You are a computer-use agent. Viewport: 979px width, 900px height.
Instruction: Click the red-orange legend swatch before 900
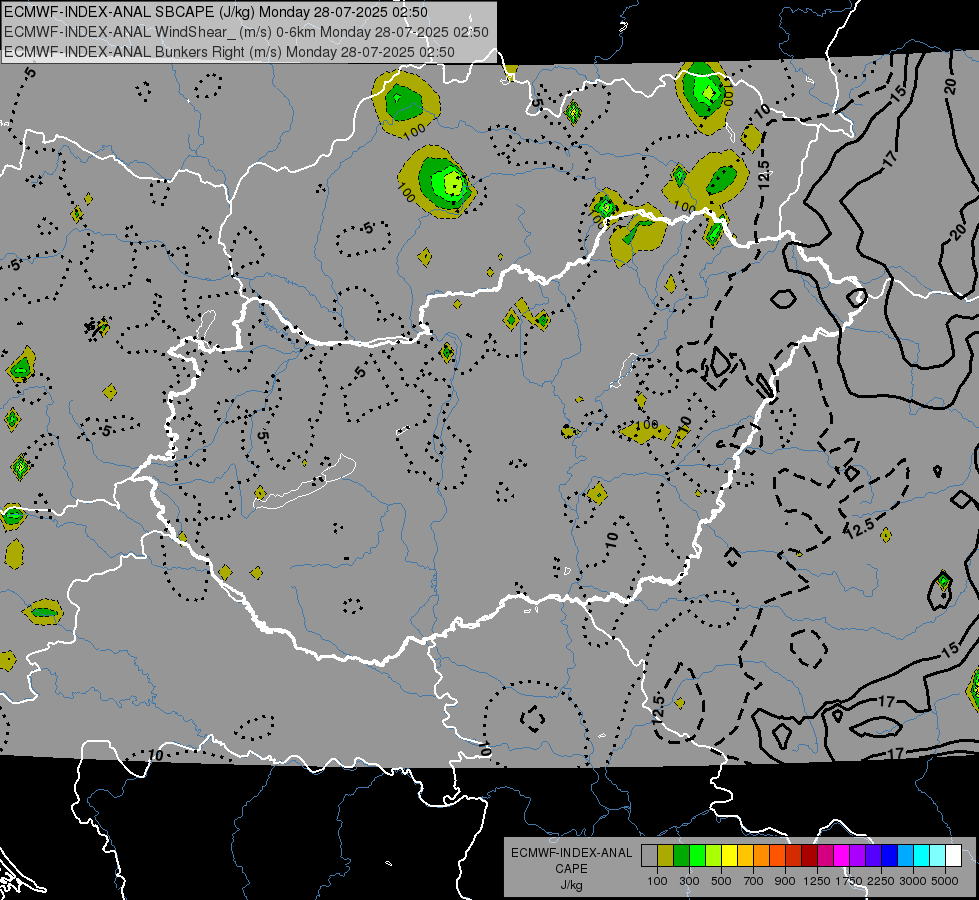pos(777,856)
